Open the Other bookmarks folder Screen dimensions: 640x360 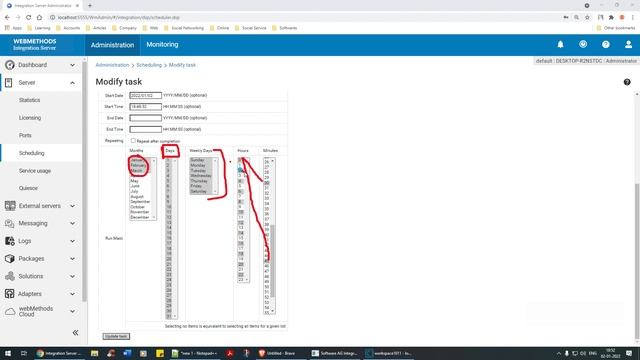(616, 28)
